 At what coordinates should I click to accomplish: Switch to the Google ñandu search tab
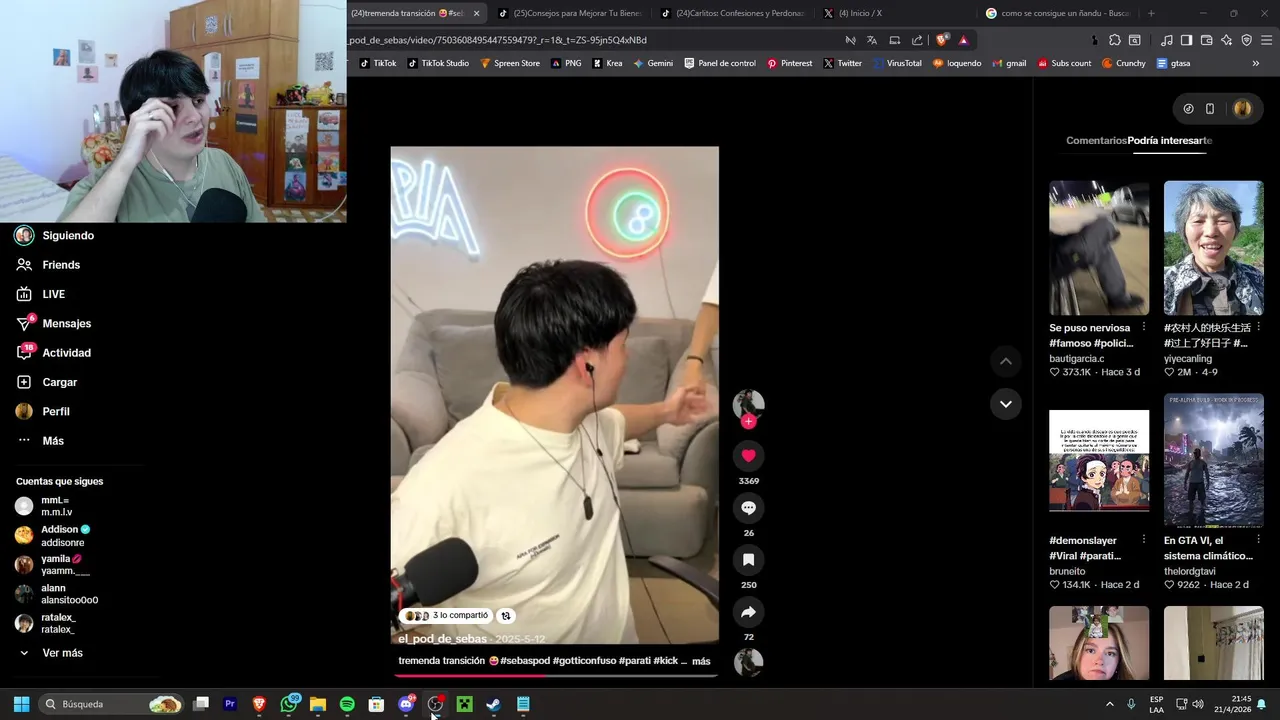point(1058,13)
